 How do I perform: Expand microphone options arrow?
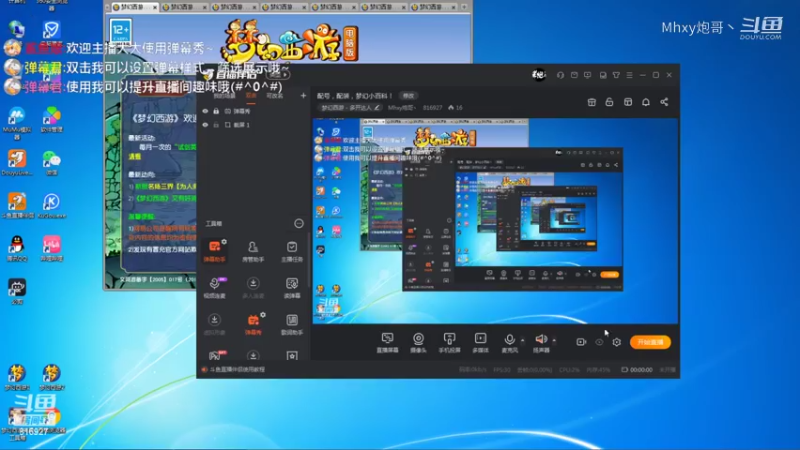click(522, 340)
